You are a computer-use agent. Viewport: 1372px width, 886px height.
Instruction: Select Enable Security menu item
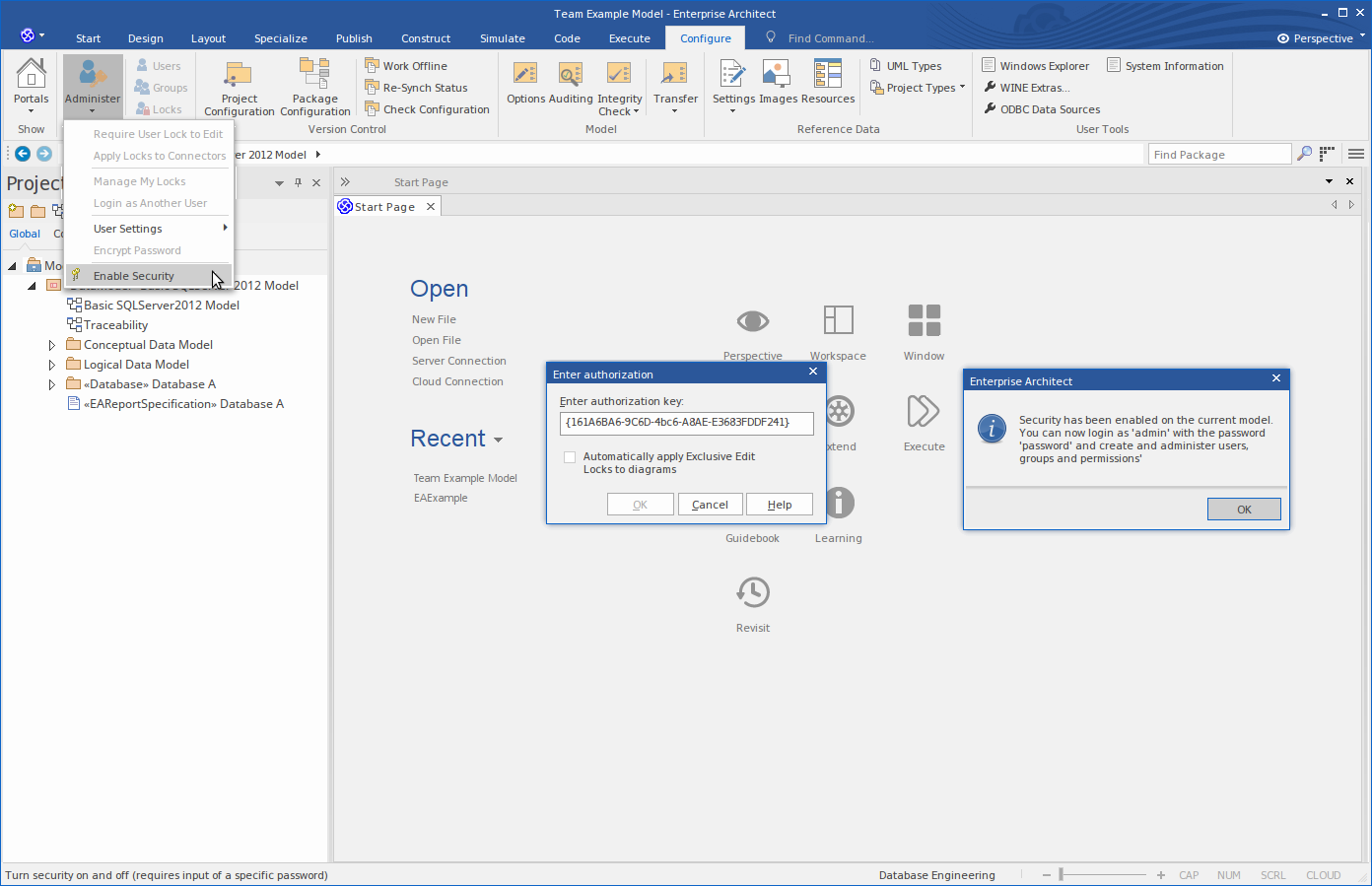pos(134,276)
